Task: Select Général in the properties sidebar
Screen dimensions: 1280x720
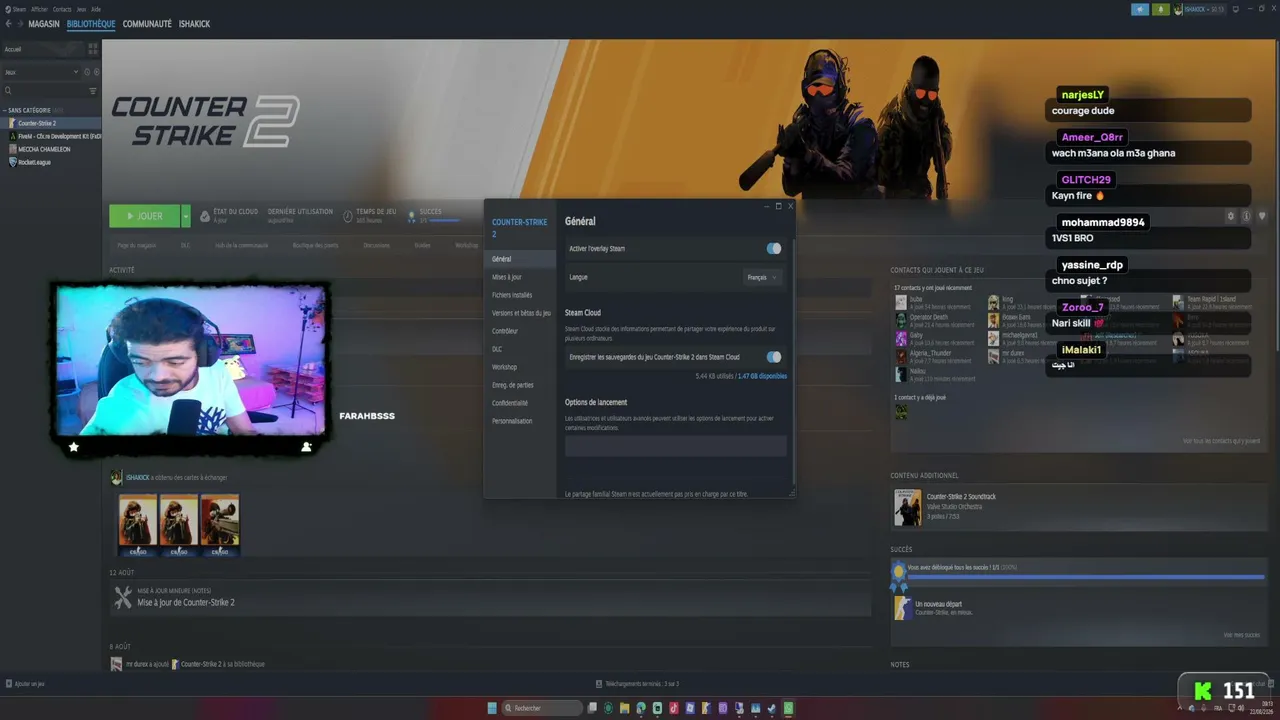Action: pos(520,259)
